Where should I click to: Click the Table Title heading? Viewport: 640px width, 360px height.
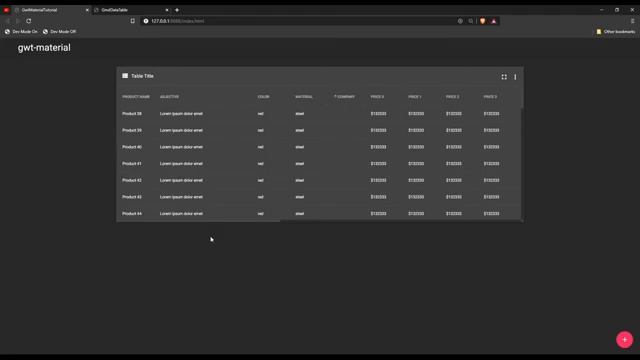pos(142,76)
